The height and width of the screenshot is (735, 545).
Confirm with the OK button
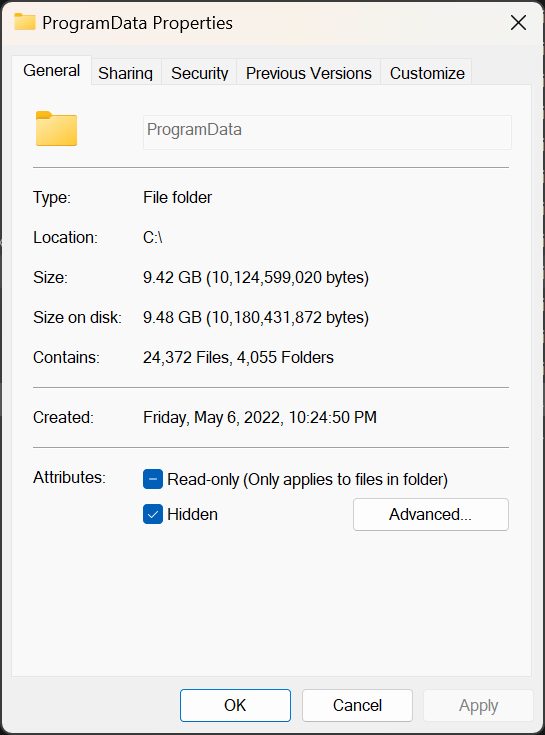(235, 705)
